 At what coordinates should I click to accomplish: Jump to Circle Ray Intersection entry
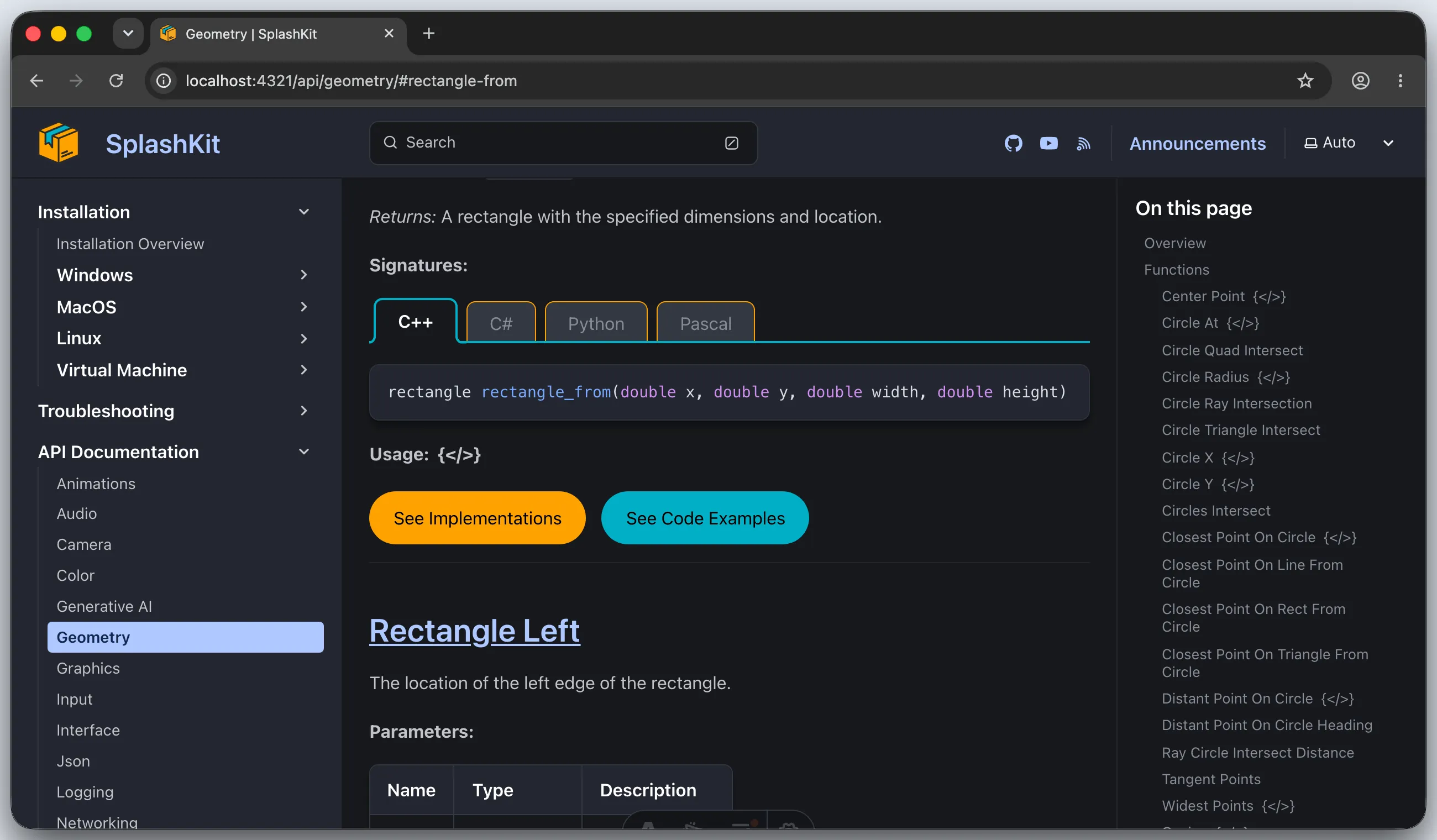(x=1236, y=403)
